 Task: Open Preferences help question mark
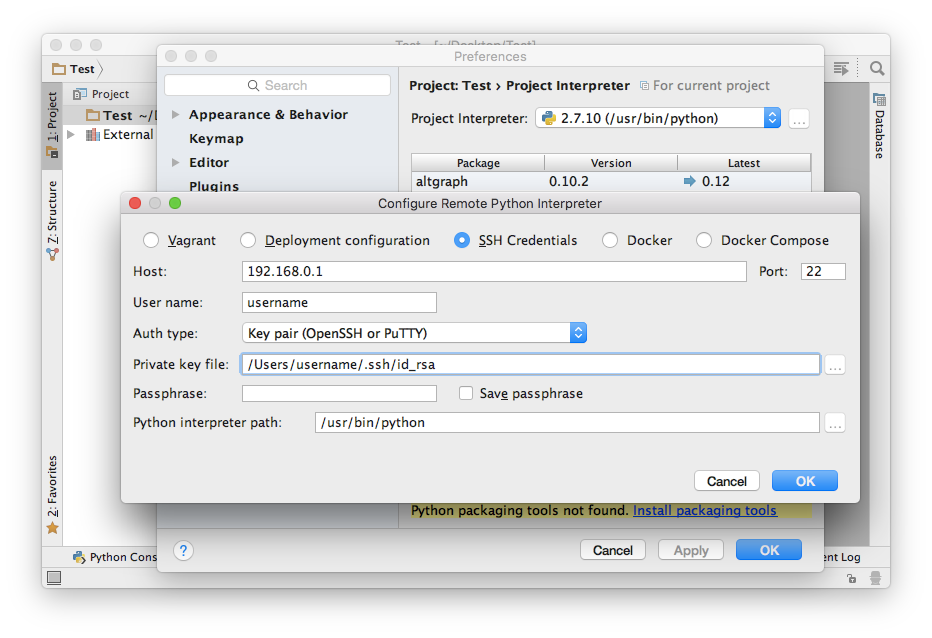pos(184,551)
